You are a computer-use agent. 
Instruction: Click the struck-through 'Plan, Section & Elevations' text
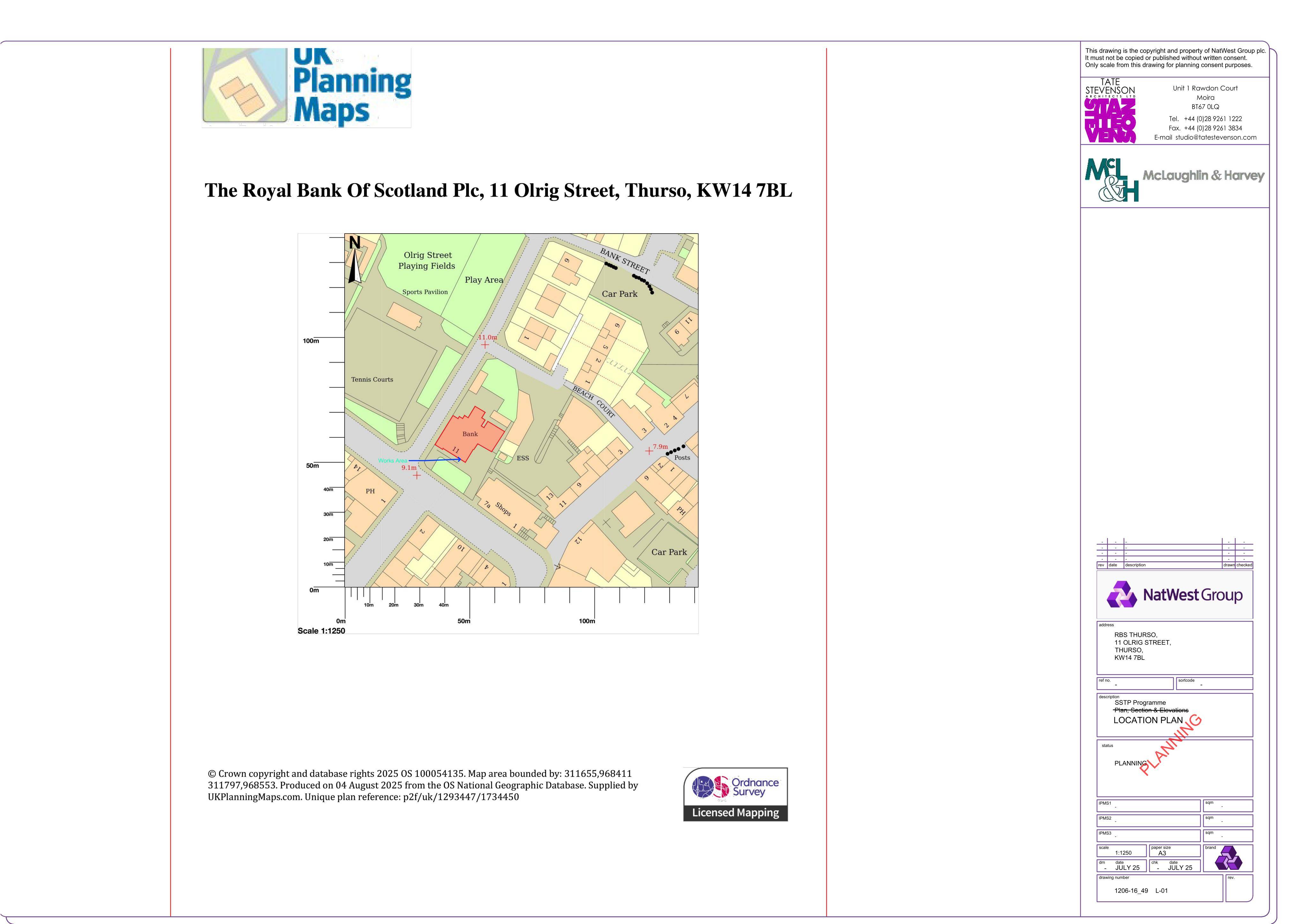(x=1151, y=711)
